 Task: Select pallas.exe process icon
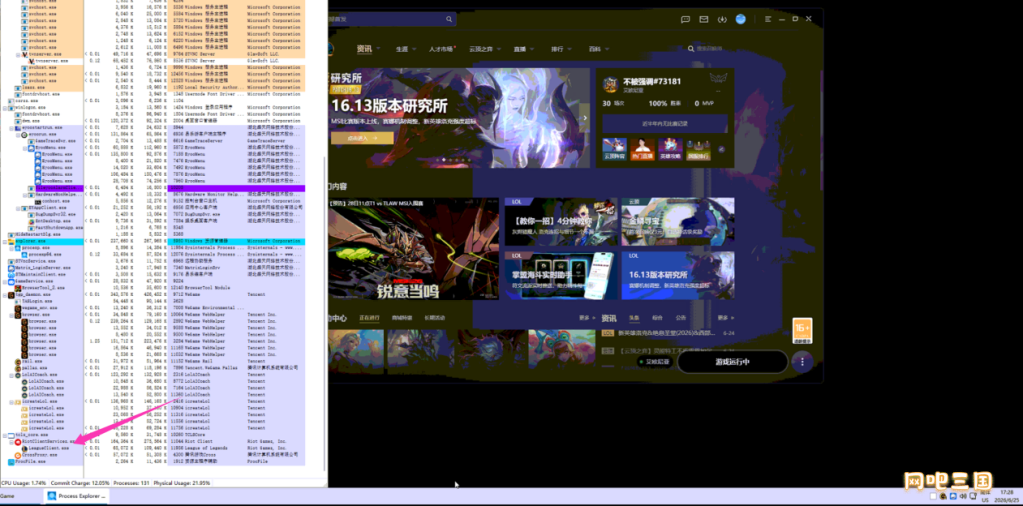pyautogui.click(x=18, y=368)
